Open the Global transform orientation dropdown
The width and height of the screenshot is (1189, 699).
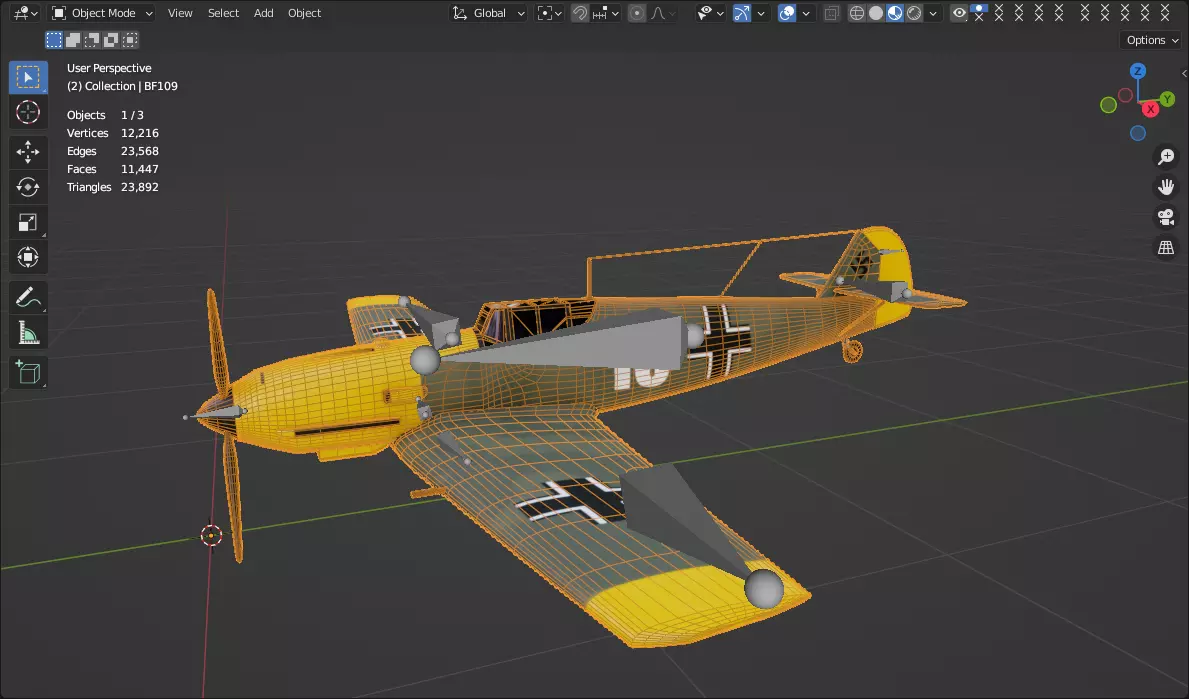pyautogui.click(x=488, y=13)
